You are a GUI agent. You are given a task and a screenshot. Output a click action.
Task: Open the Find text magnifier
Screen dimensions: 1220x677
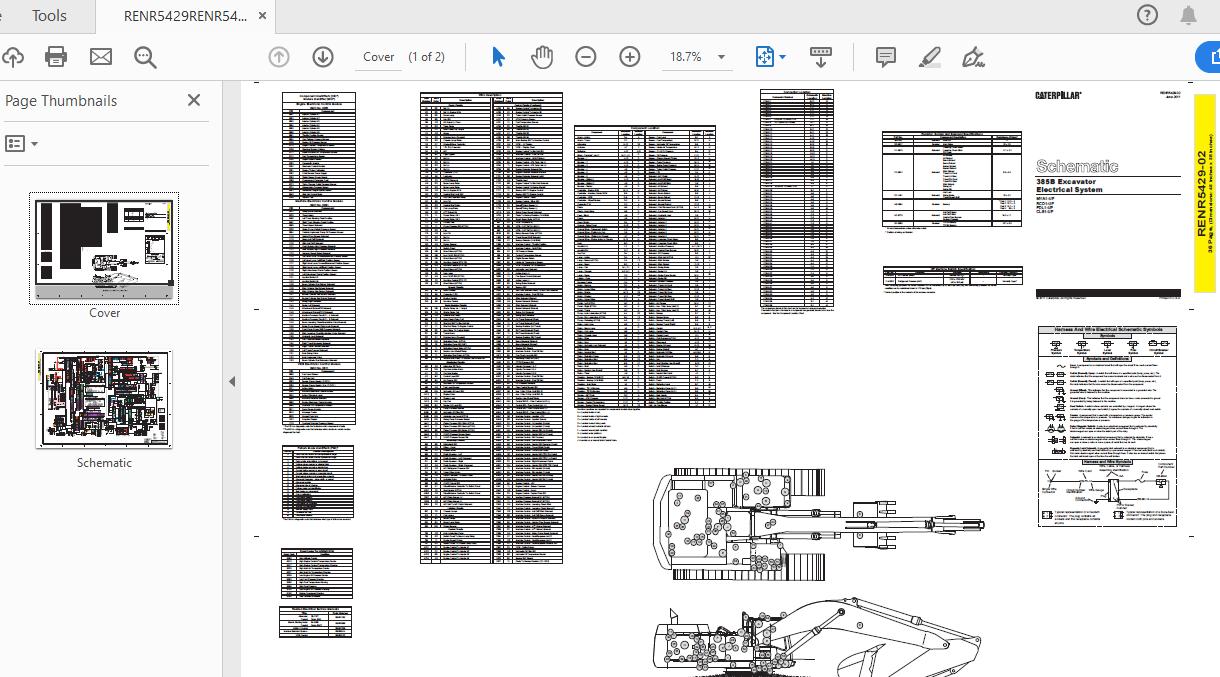click(145, 57)
